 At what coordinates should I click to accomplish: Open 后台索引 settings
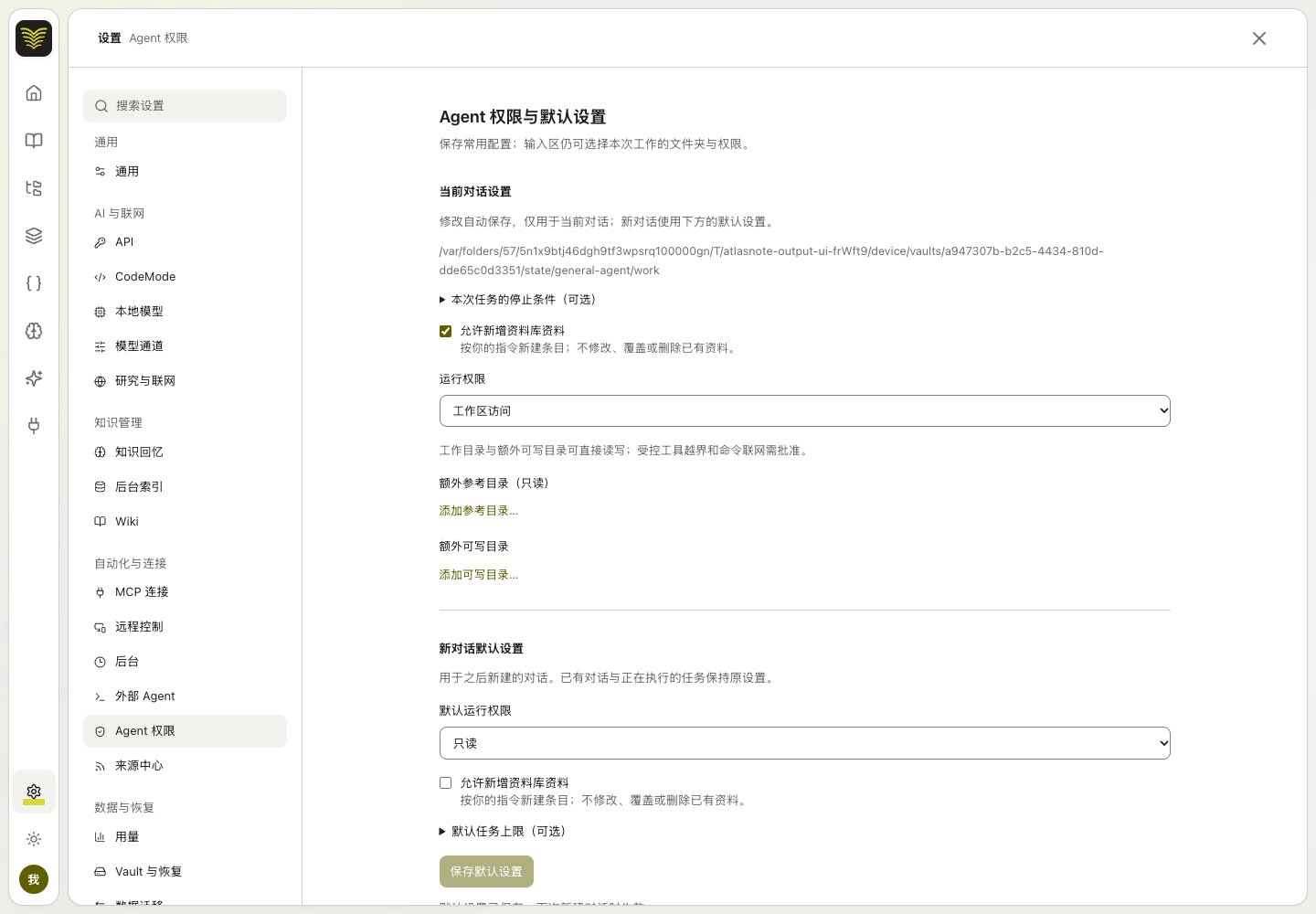click(x=185, y=487)
